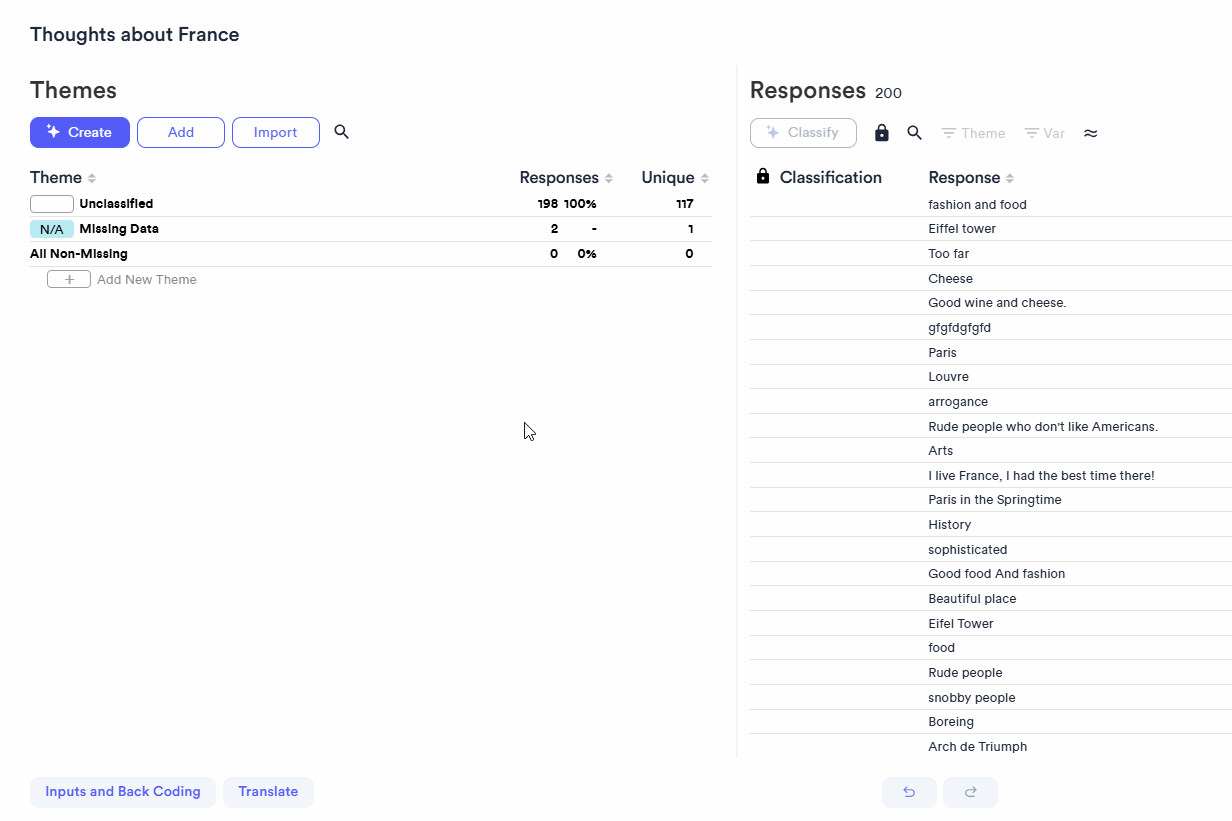Image resolution: width=1232 pixels, height=821 pixels.
Task: Click the 'fashion and food' response
Action: 977,205
